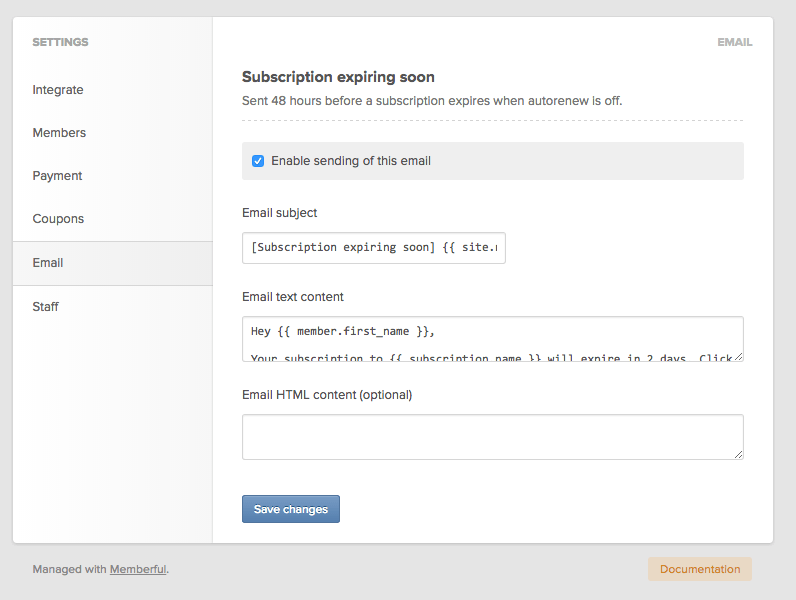Click the 'Email subject' field label
The height and width of the screenshot is (600, 796).
pyautogui.click(x=280, y=213)
